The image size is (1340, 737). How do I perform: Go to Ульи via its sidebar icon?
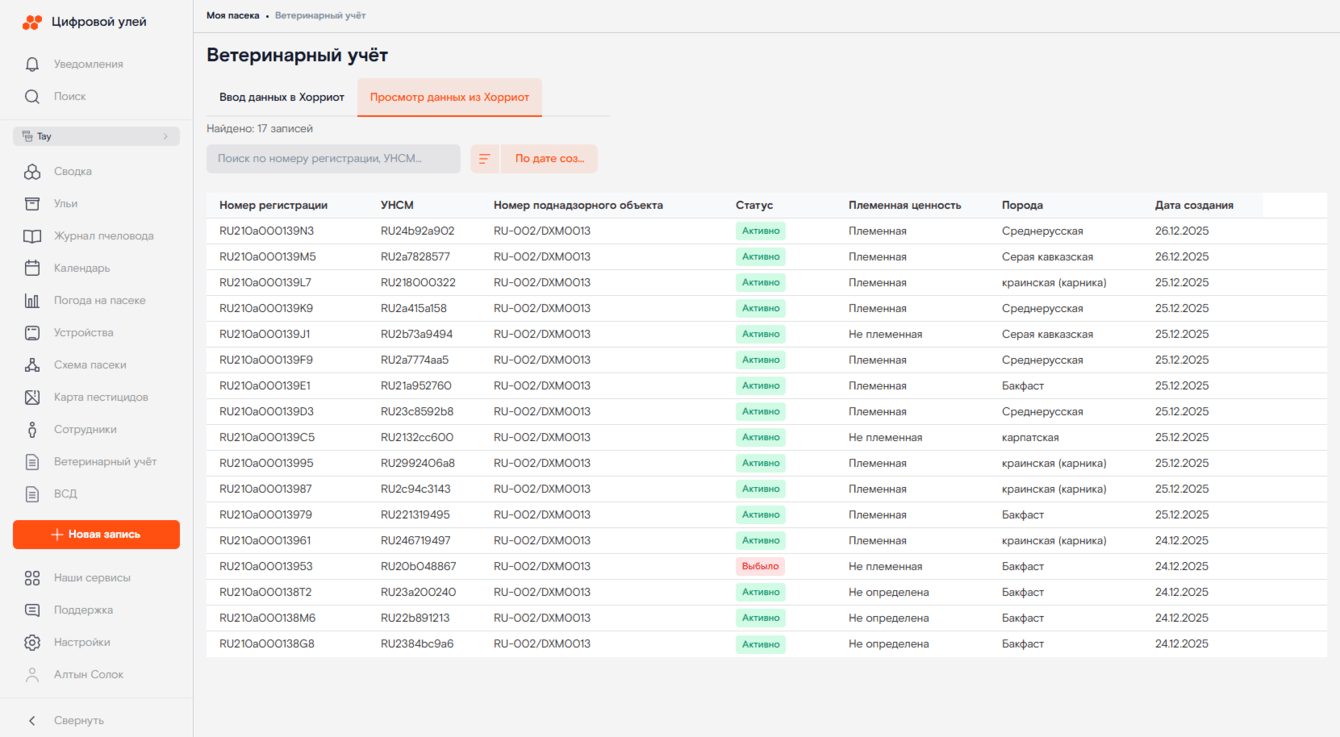click(x=32, y=204)
